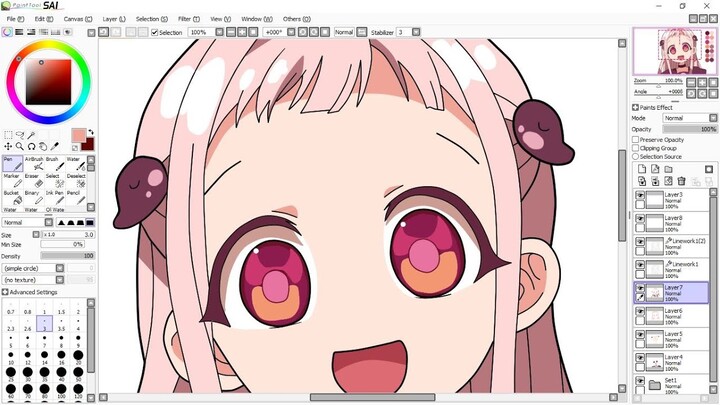Viewport: 720px width, 405px height.
Task: Enable Clipping Group
Action: point(636,148)
